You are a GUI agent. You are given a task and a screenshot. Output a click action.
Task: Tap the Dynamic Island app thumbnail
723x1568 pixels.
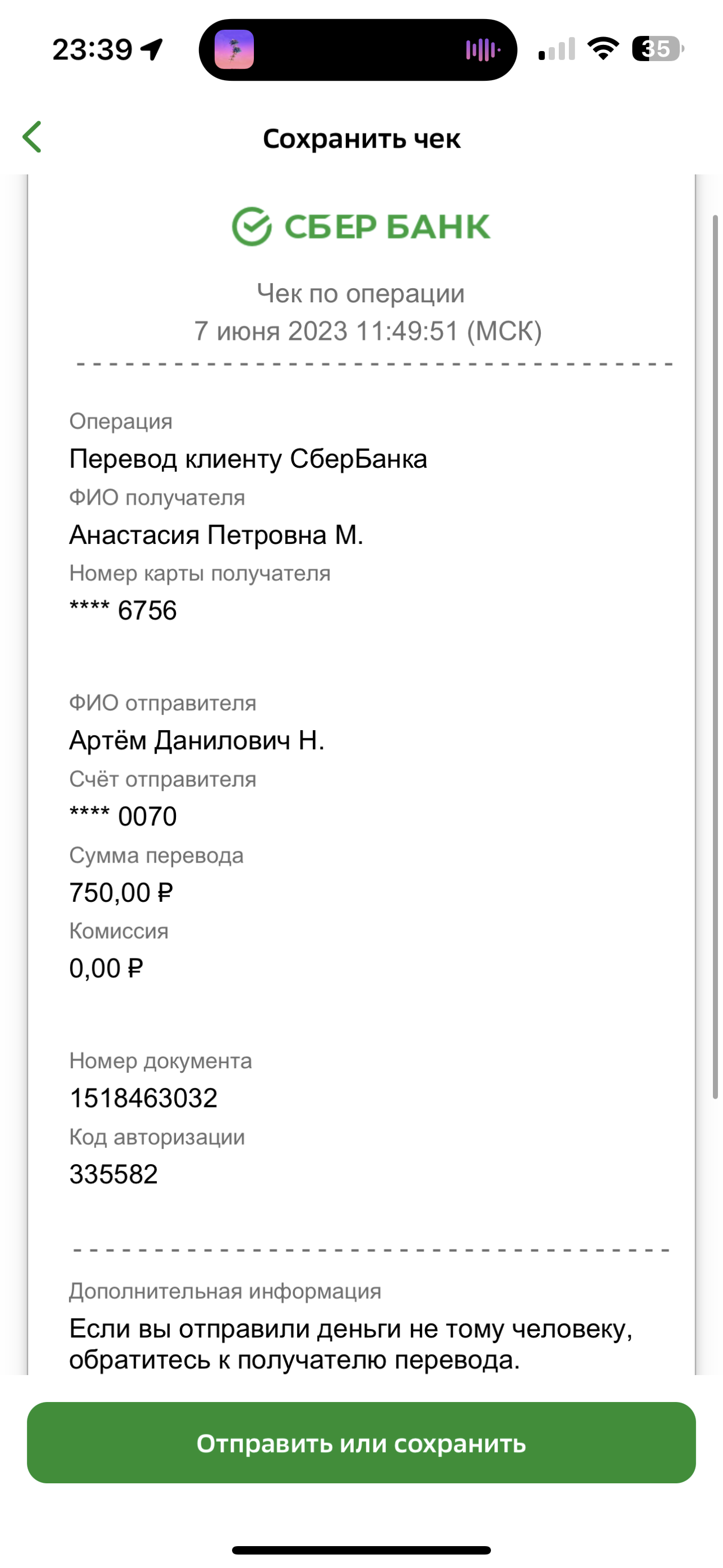tap(234, 49)
